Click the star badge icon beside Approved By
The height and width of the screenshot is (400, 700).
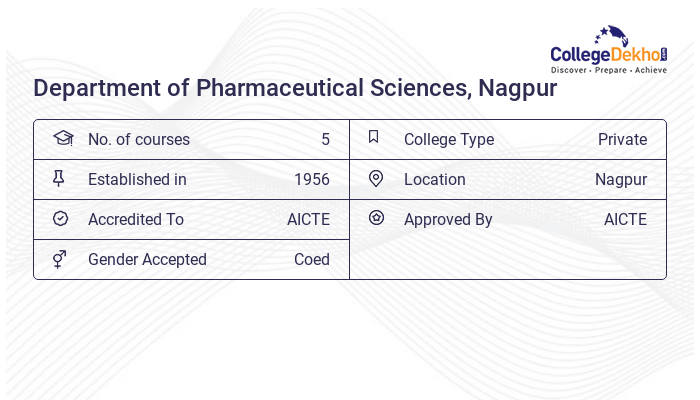click(376, 218)
